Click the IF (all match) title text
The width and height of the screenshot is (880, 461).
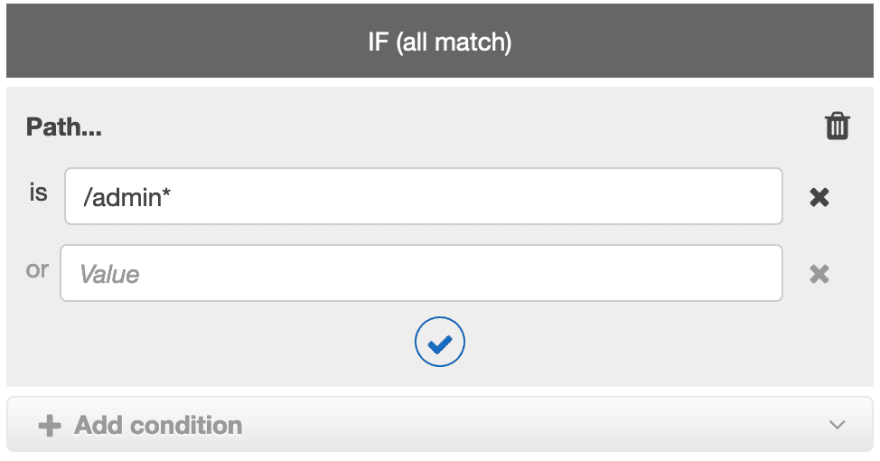coord(439,42)
